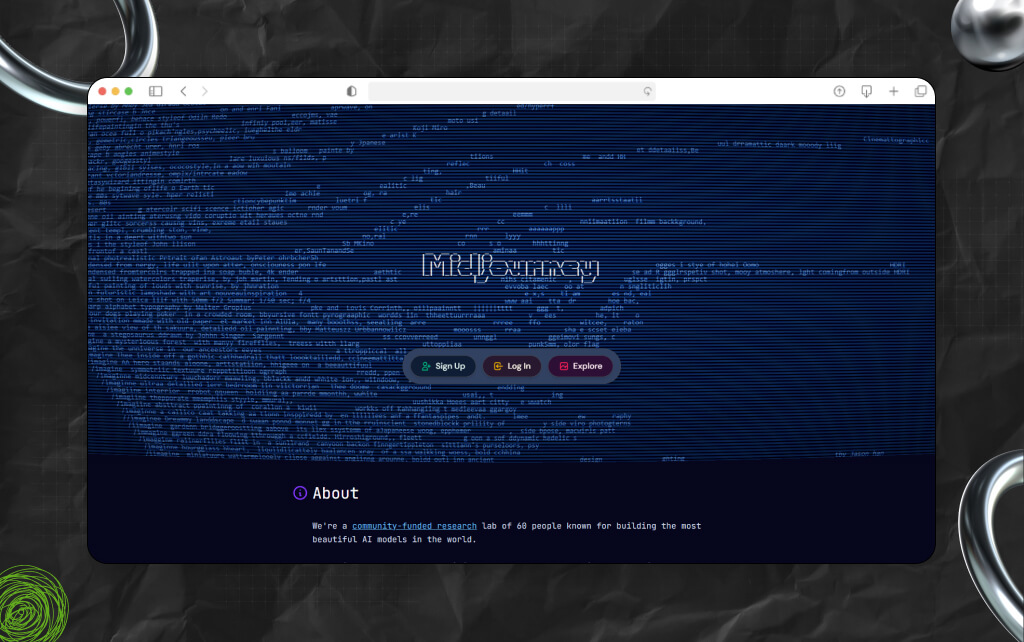The height and width of the screenshot is (642, 1024).
Task: Click the About section info icon
Action: (x=300, y=493)
